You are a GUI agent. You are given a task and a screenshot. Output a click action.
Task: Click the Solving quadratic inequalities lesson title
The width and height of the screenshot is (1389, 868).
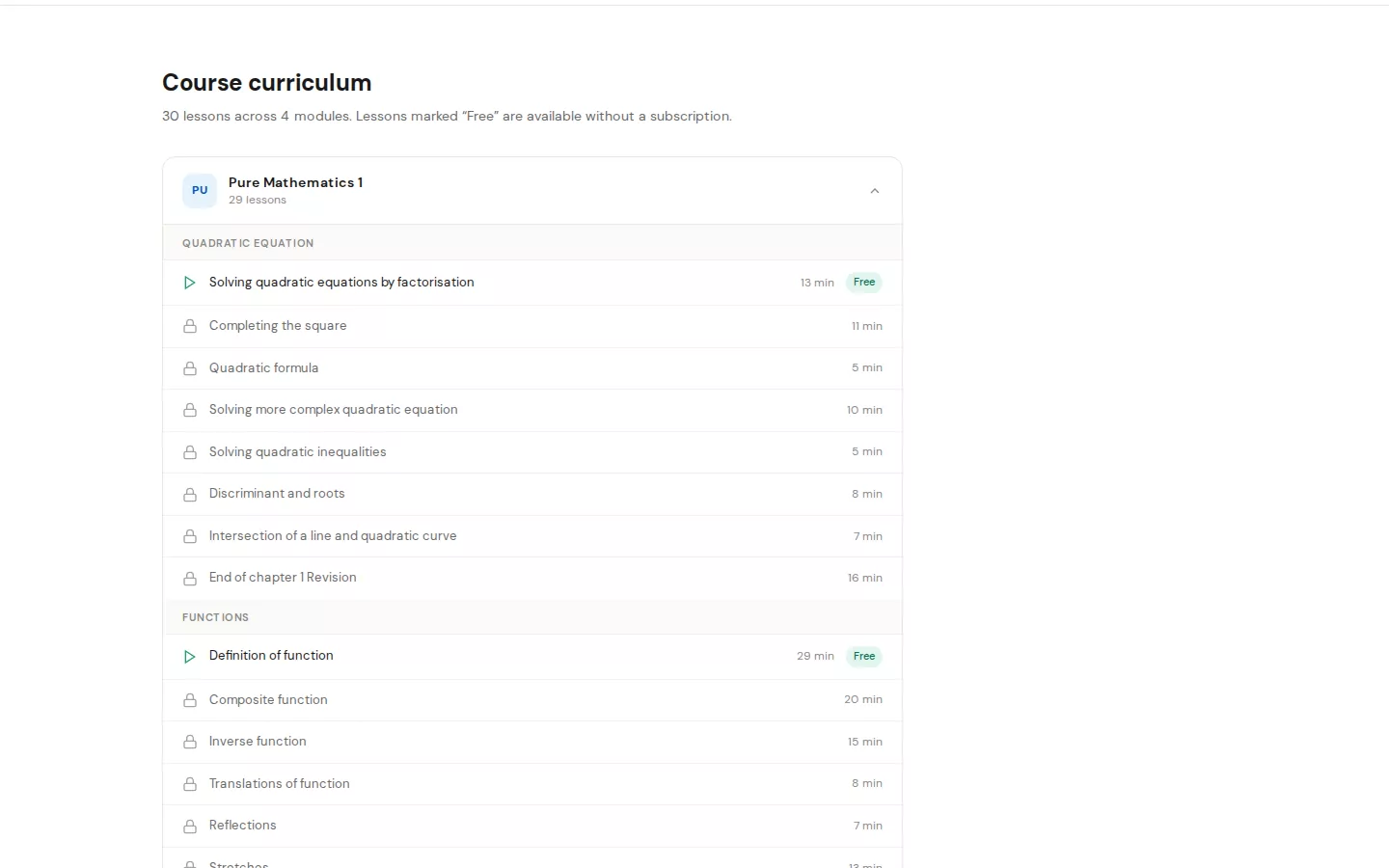tap(298, 451)
